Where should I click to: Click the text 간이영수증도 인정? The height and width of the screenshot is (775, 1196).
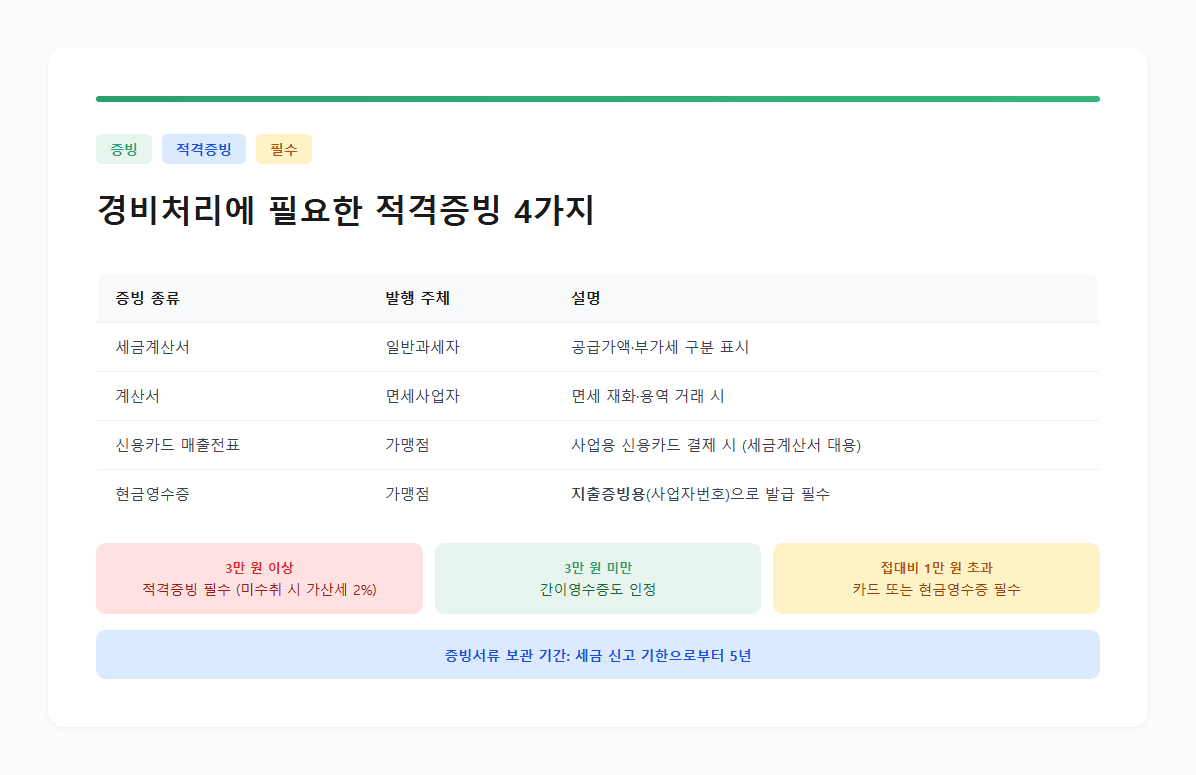point(598,590)
